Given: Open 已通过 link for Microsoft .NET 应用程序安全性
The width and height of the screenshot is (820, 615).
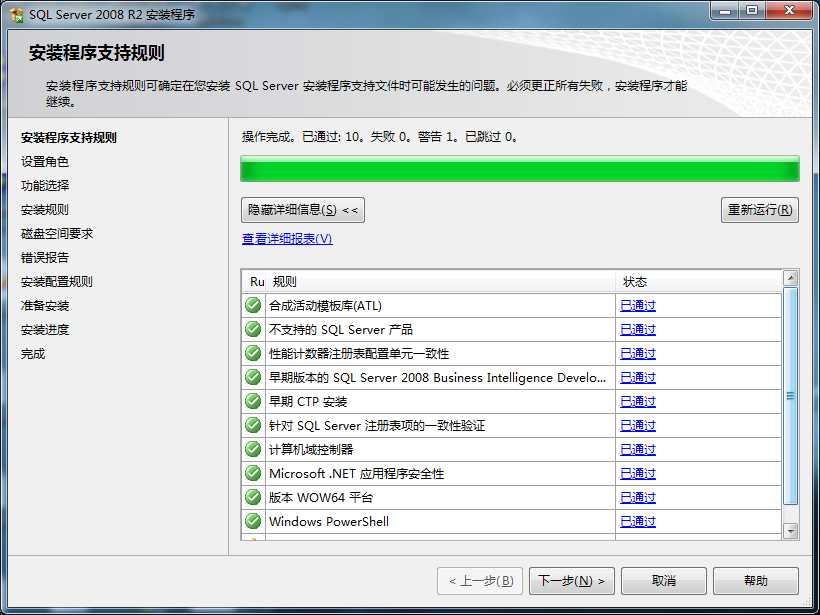Looking at the screenshot, I should tap(637, 474).
